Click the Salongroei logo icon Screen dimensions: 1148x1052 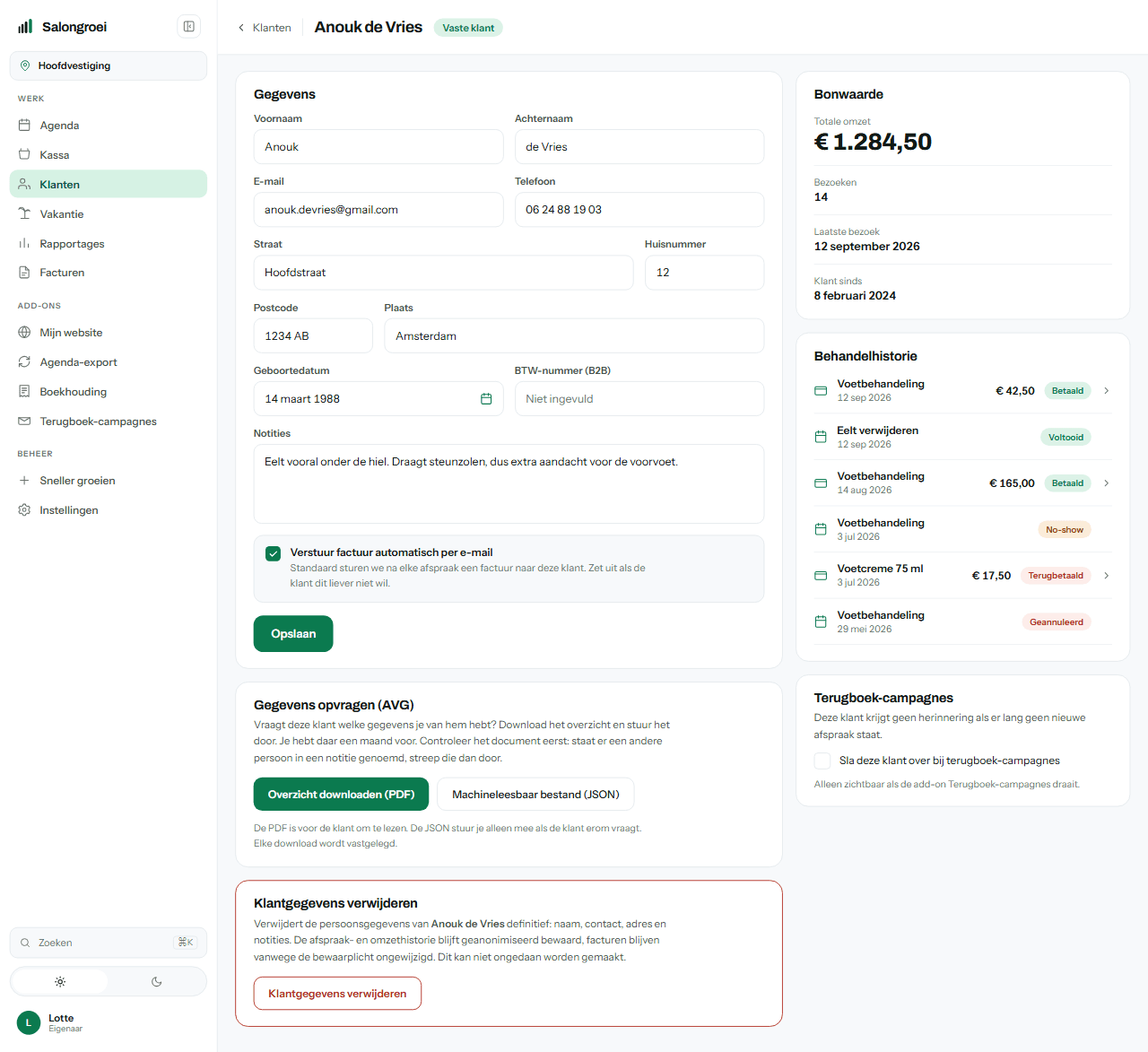point(25,27)
